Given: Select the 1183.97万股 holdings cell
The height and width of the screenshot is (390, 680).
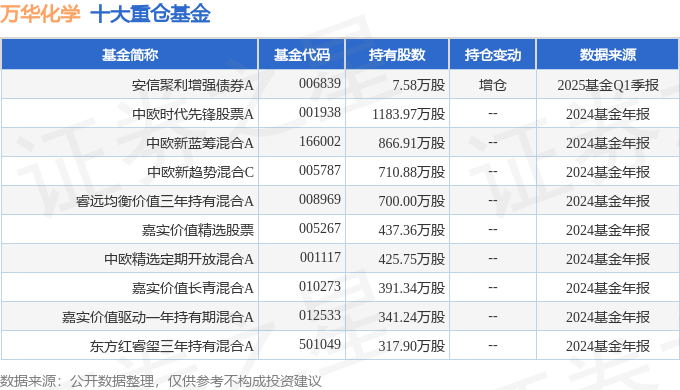Looking at the screenshot, I should click(x=409, y=114).
